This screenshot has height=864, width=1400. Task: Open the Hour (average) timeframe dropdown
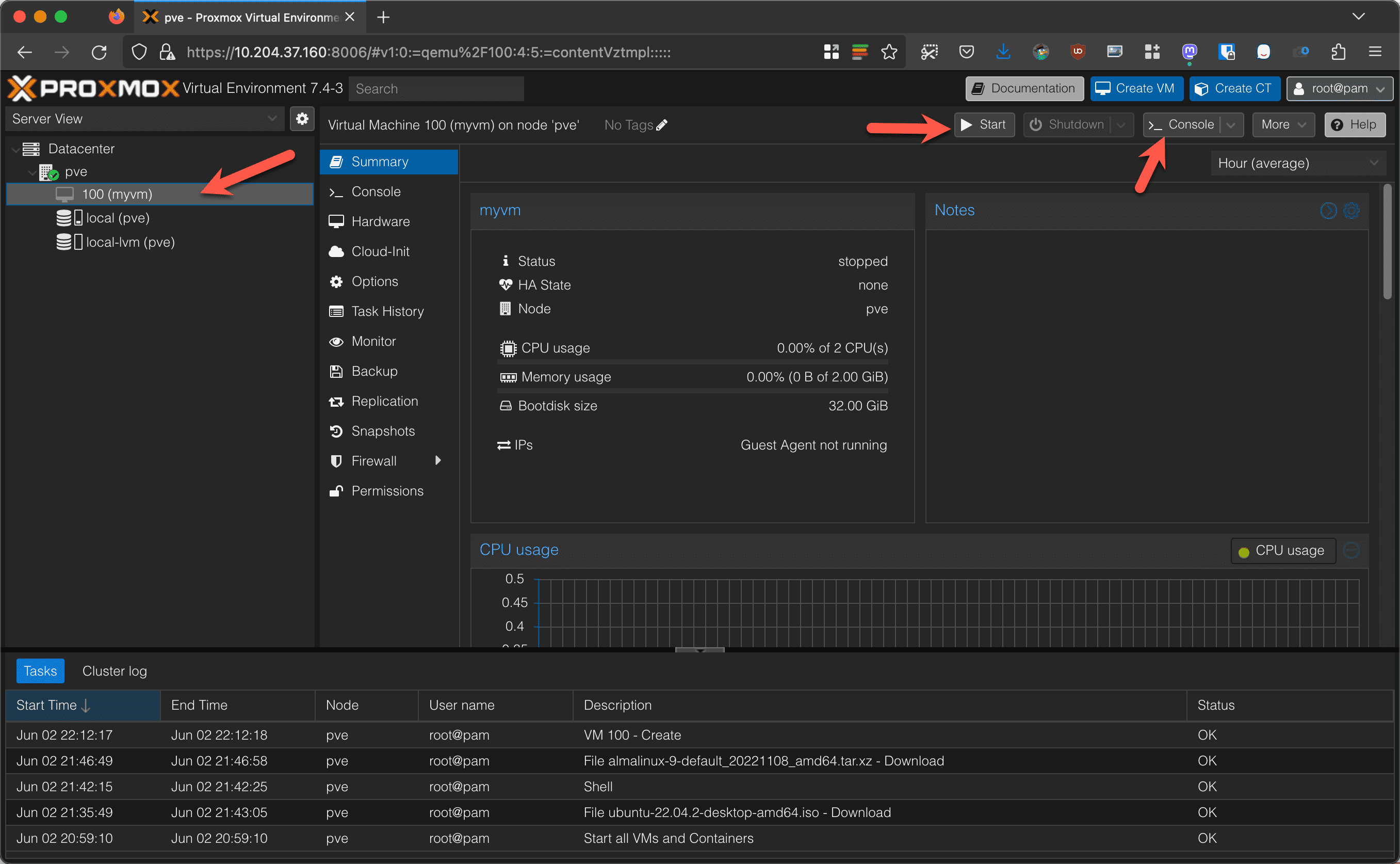pos(1298,164)
